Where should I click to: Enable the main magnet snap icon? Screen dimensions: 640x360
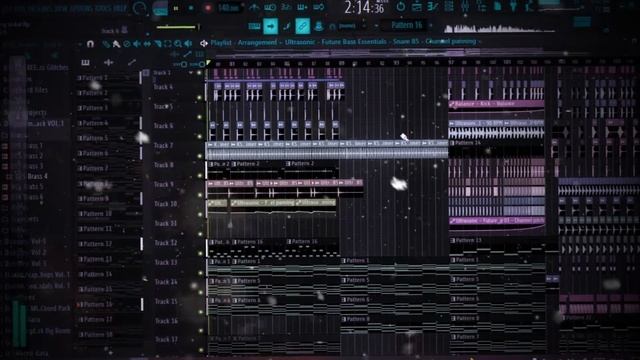(x=91, y=43)
